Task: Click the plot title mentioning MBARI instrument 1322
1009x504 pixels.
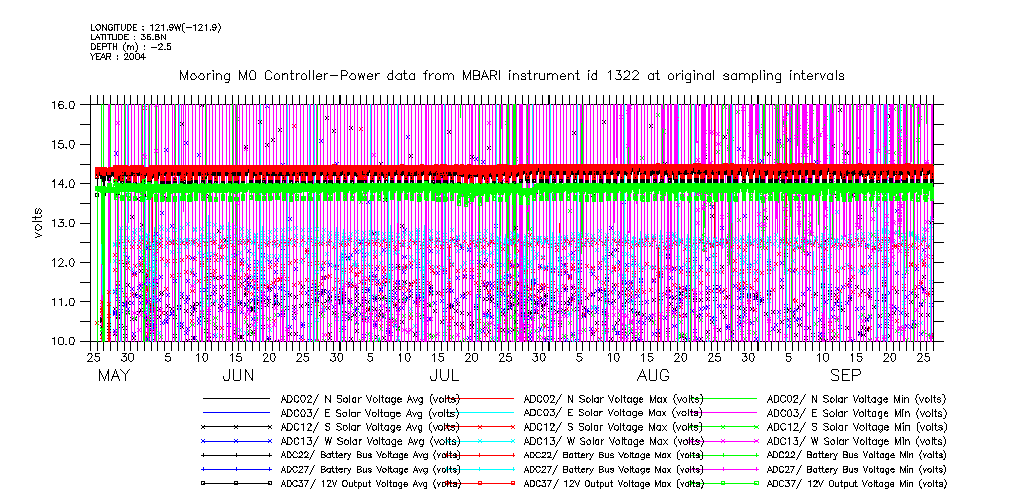Action: tap(511, 76)
